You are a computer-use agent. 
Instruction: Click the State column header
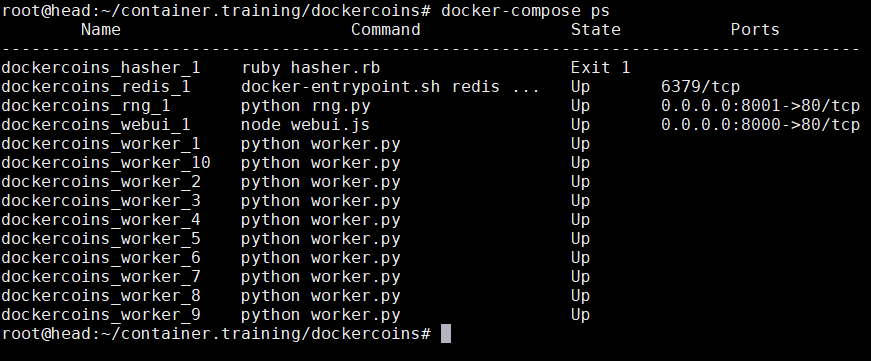595,29
